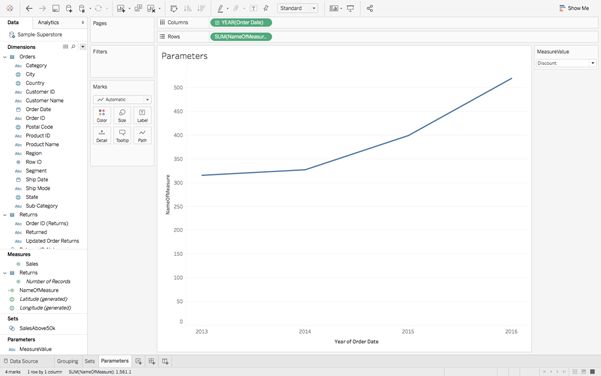Open the Automatic mark type dropdown
Screen dimensions: 601x376
(122, 100)
